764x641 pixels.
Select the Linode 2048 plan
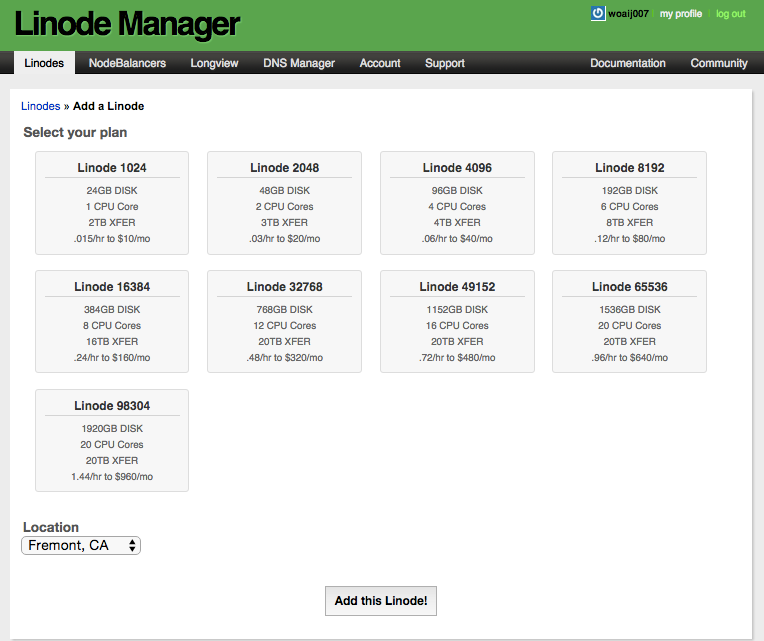(285, 203)
